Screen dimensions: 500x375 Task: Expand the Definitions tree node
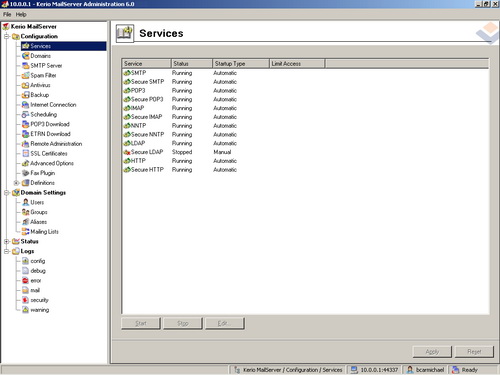[x=16, y=183]
